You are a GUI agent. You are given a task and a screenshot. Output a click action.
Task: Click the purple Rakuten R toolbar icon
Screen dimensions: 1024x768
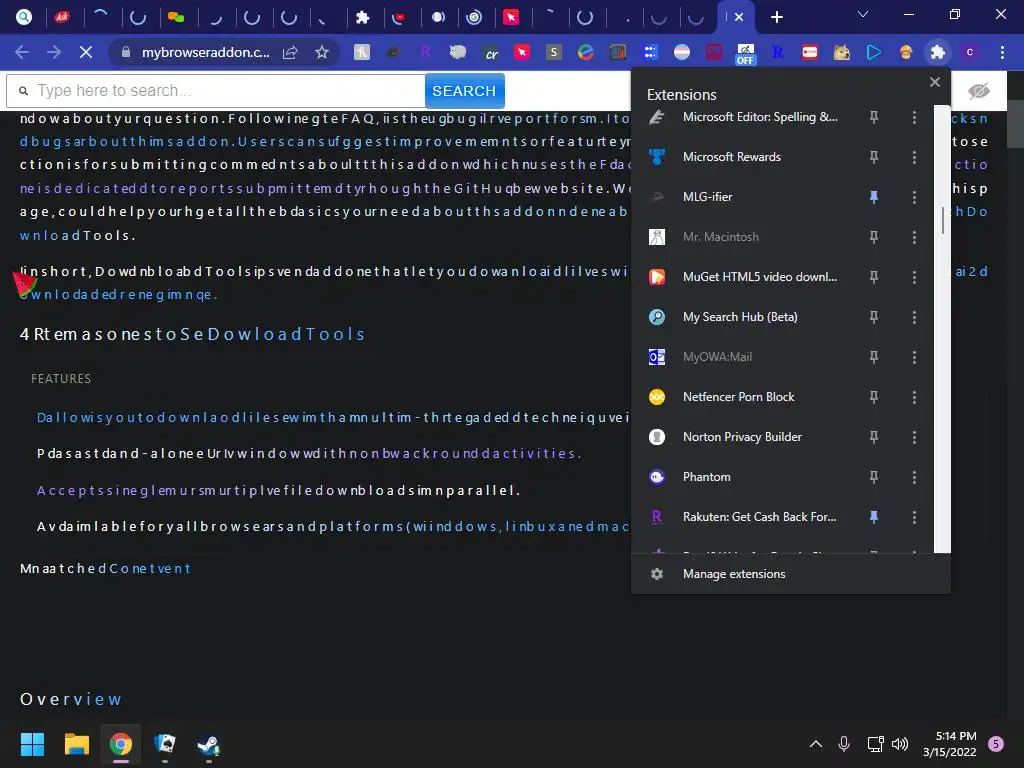(x=426, y=52)
